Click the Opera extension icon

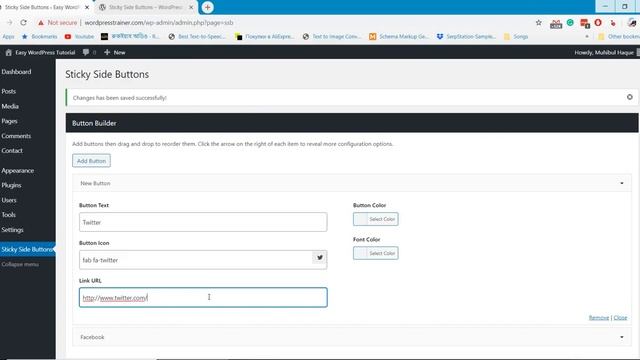pyautogui.click(x=598, y=23)
